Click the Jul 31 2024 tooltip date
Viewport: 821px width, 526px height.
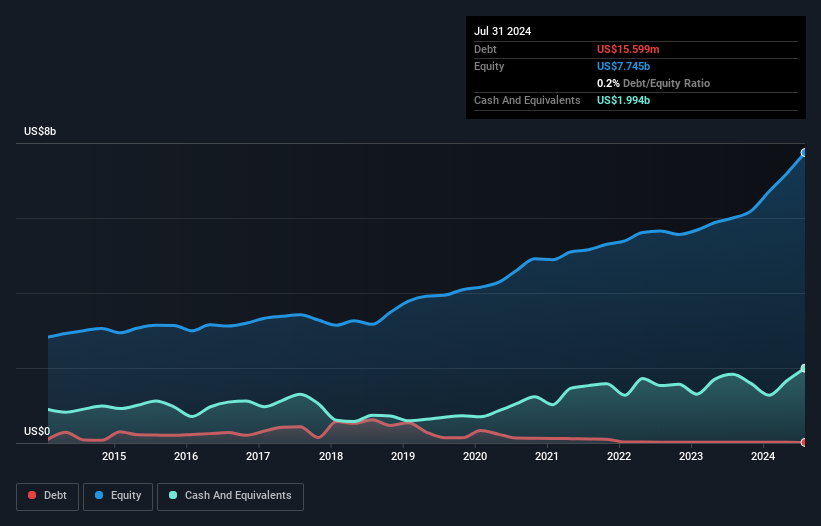(x=502, y=31)
